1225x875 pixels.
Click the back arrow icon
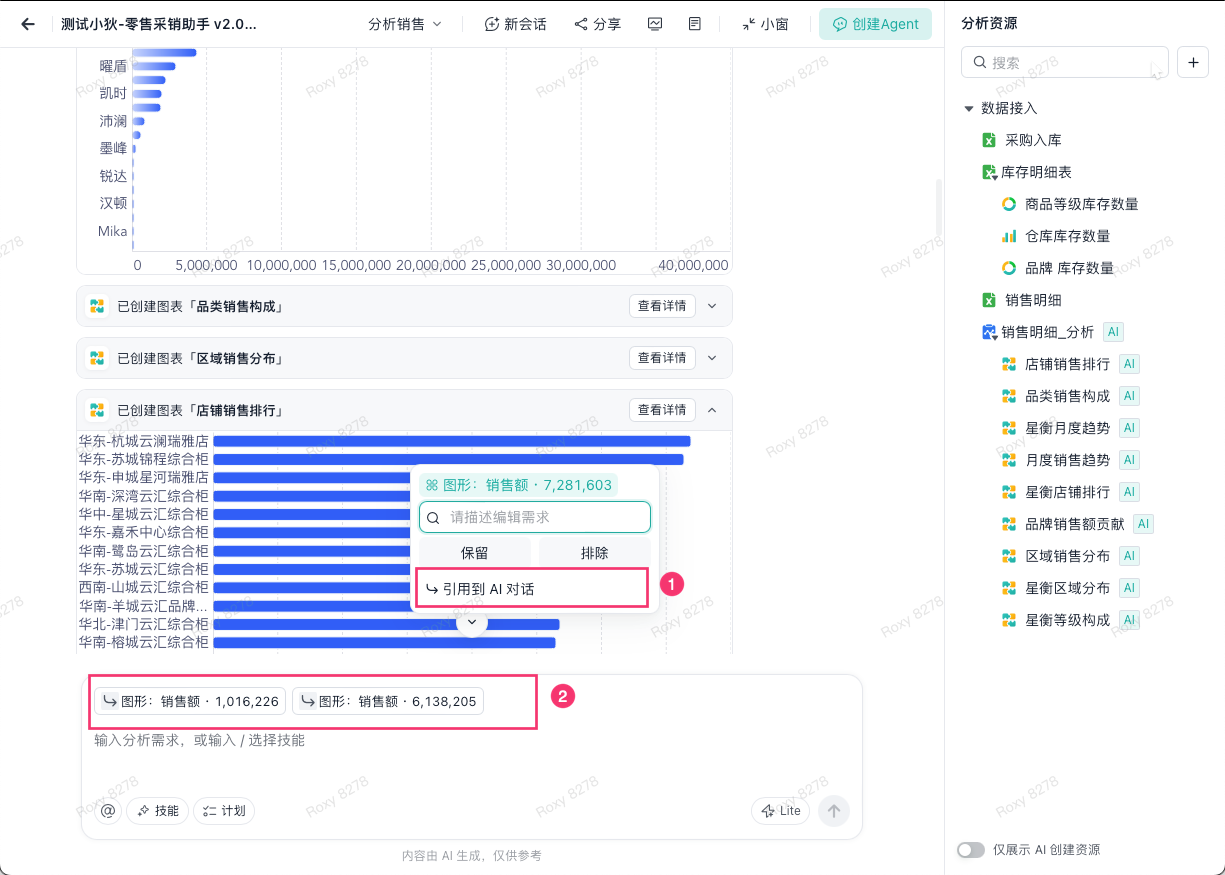28,24
